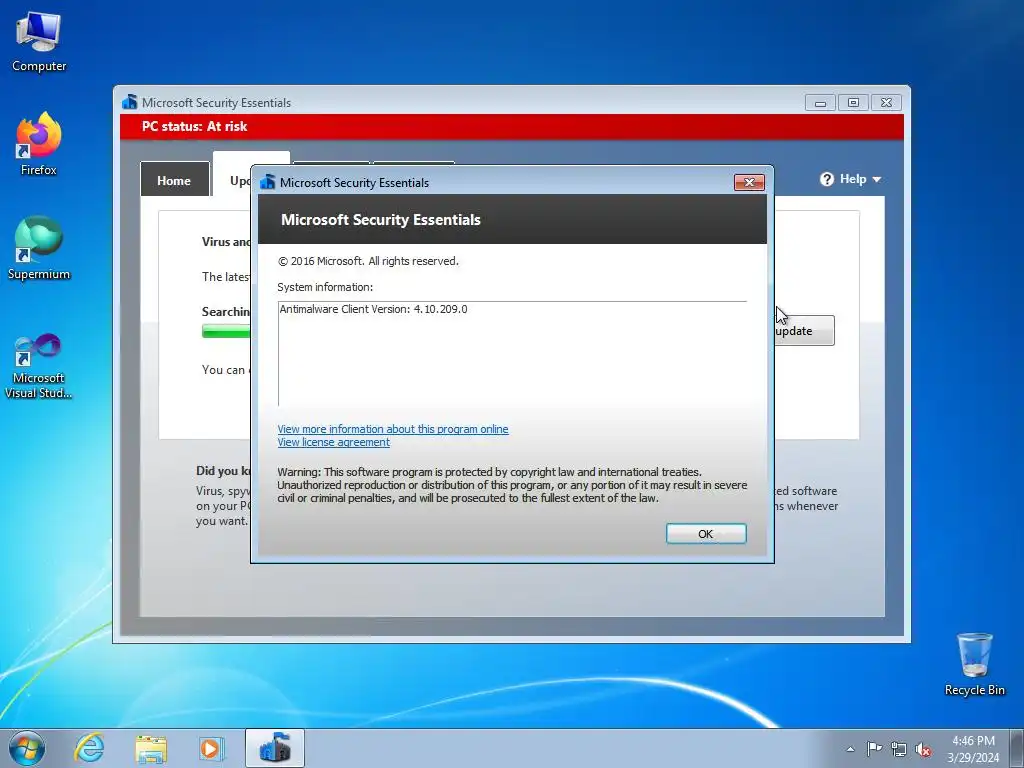The width and height of the screenshot is (1024, 768).
Task: Click the Microsoft Security Essentials dialog heading
Action: tap(381, 219)
